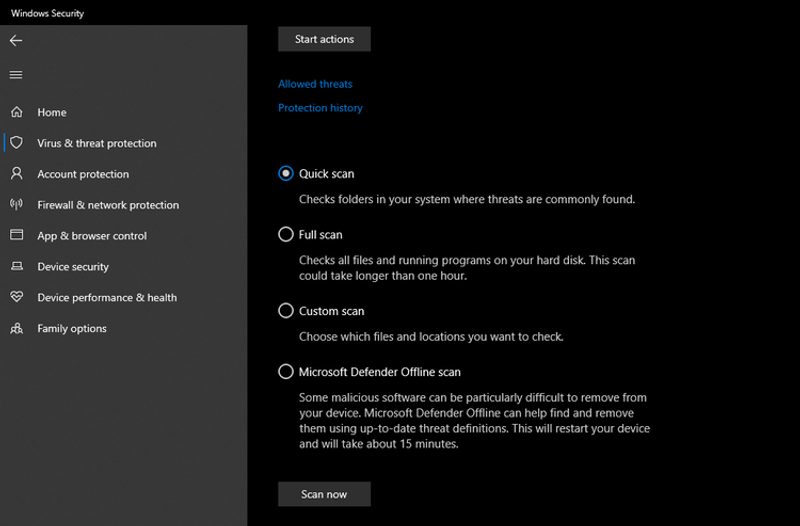
Task: Click the Firewall & network protection antenna icon
Action: click(16, 205)
